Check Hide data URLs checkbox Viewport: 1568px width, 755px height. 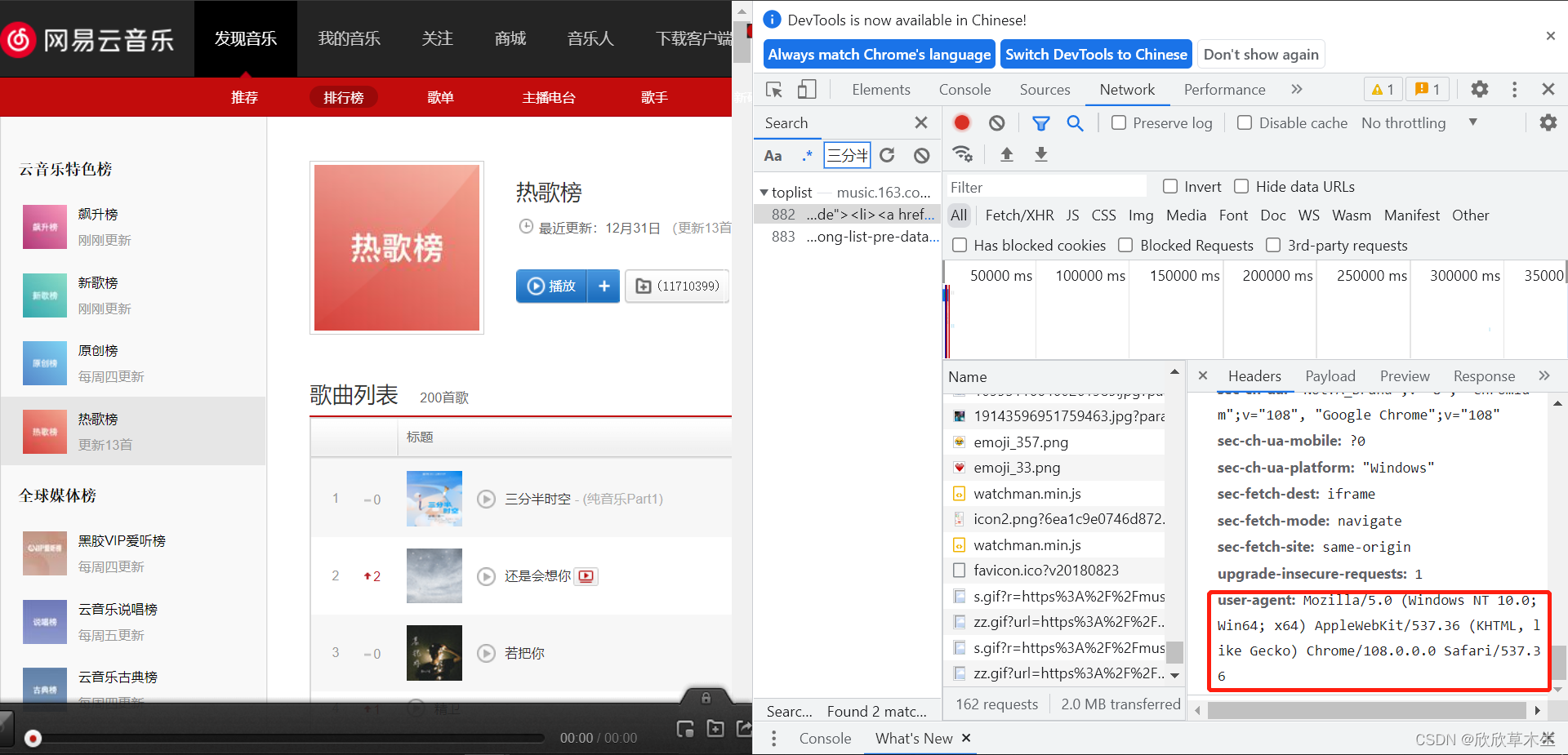point(1241,186)
